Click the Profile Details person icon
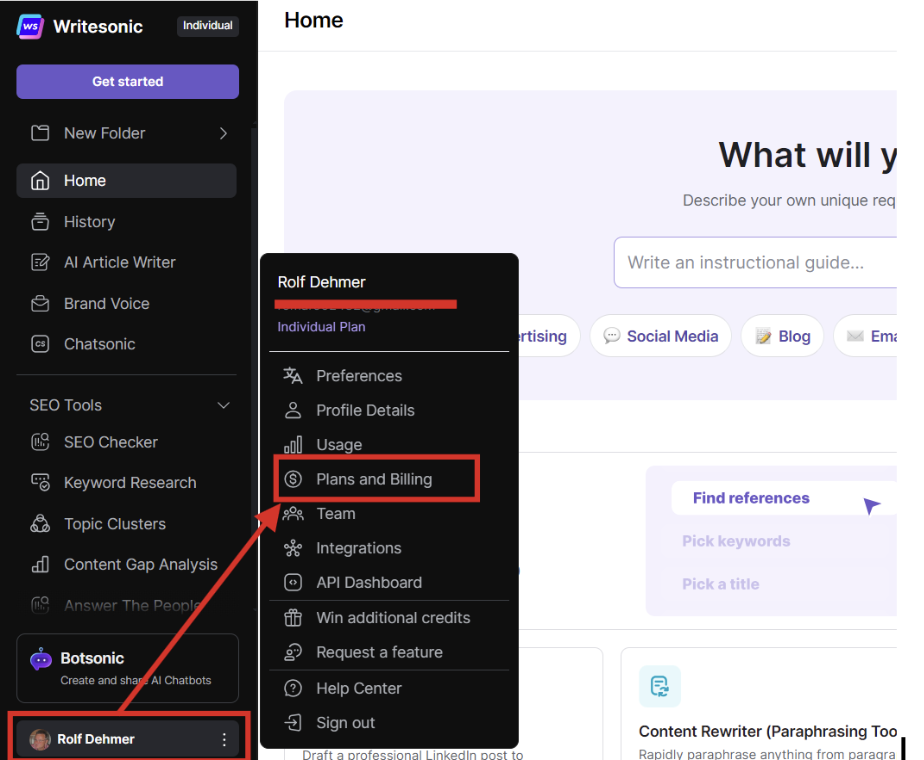924x760 pixels. pos(293,410)
